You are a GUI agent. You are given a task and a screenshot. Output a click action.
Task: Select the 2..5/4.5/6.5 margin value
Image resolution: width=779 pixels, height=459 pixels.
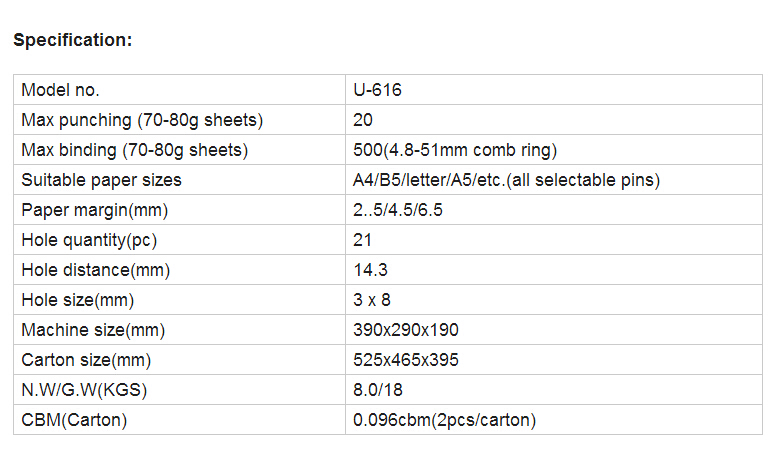pos(398,210)
